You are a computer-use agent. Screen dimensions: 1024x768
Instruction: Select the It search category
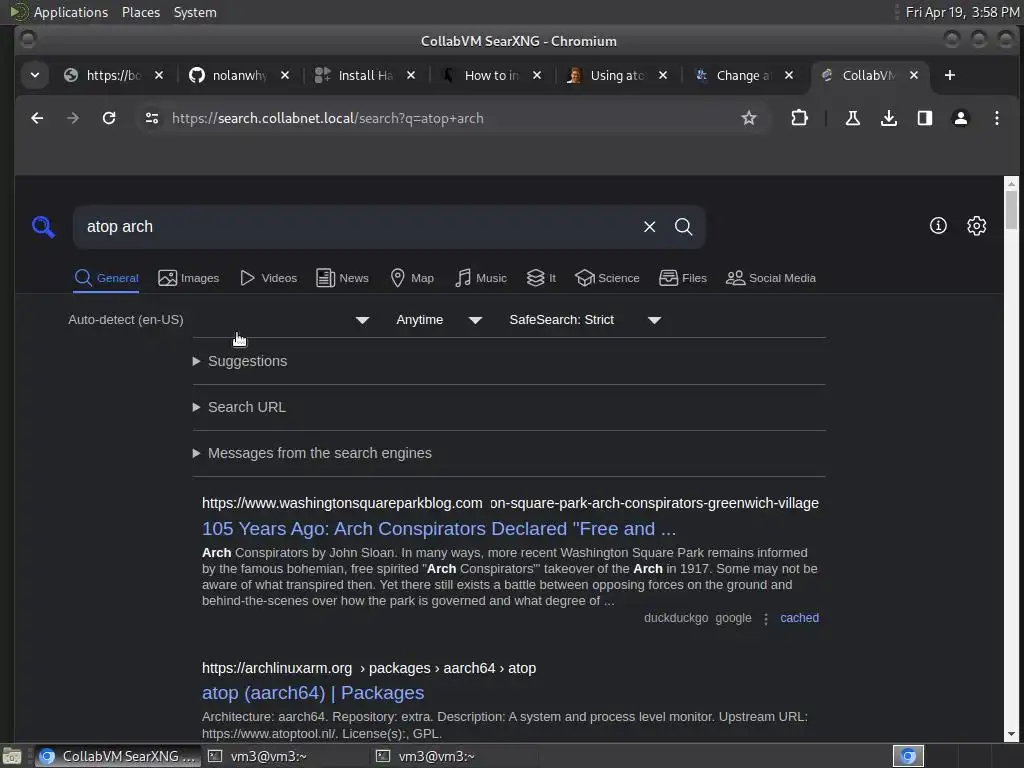tap(541, 278)
